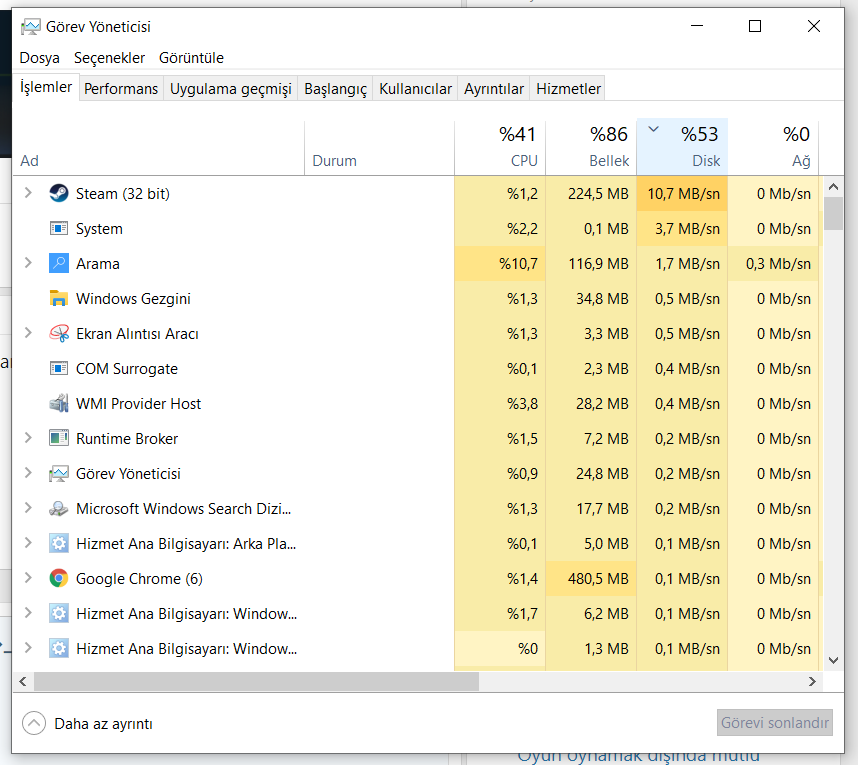
Task: Select WMI Provider Host CPU value %3,8
Action: click(x=500, y=404)
